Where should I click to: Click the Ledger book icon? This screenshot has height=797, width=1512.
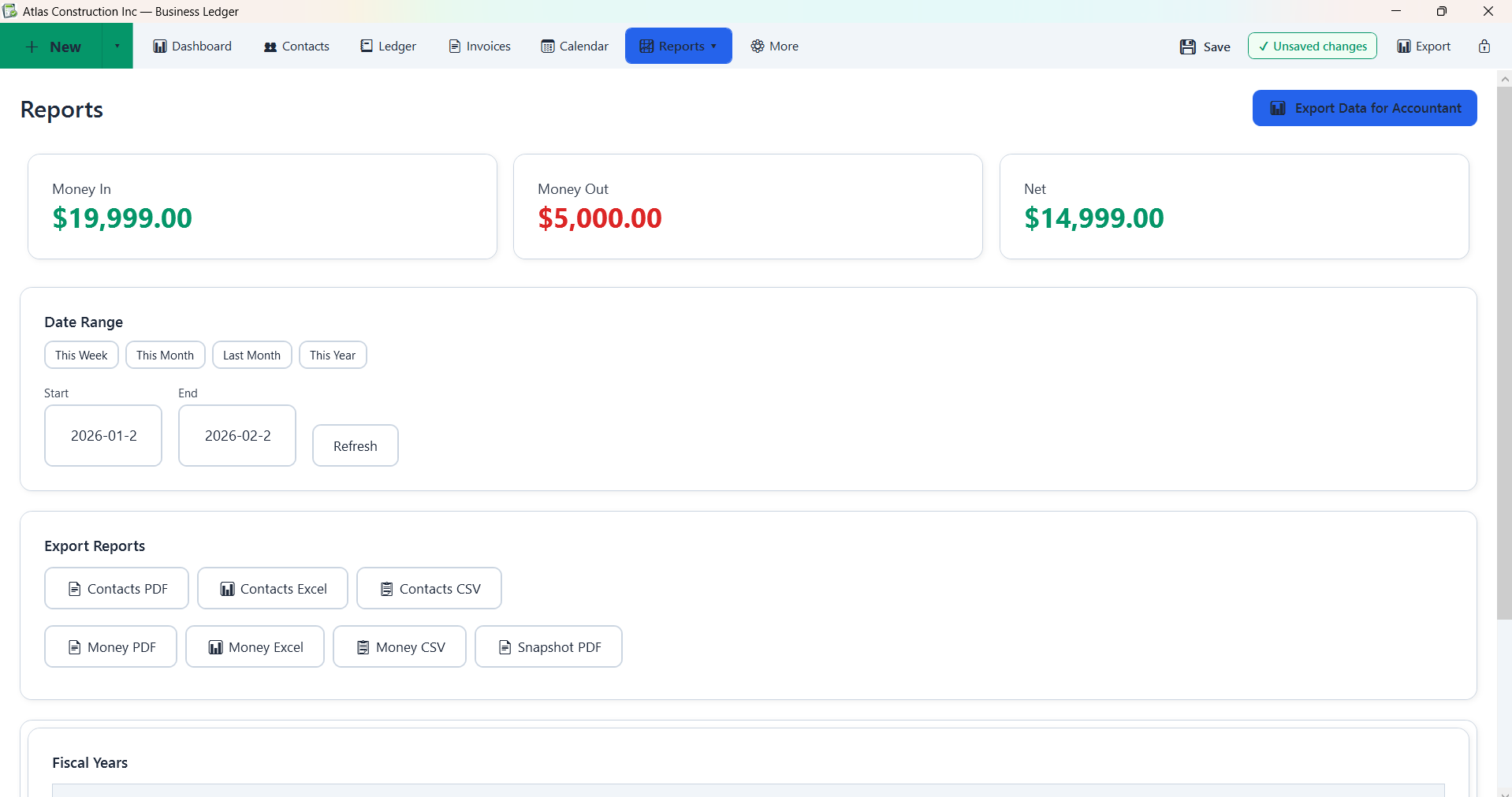point(367,47)
